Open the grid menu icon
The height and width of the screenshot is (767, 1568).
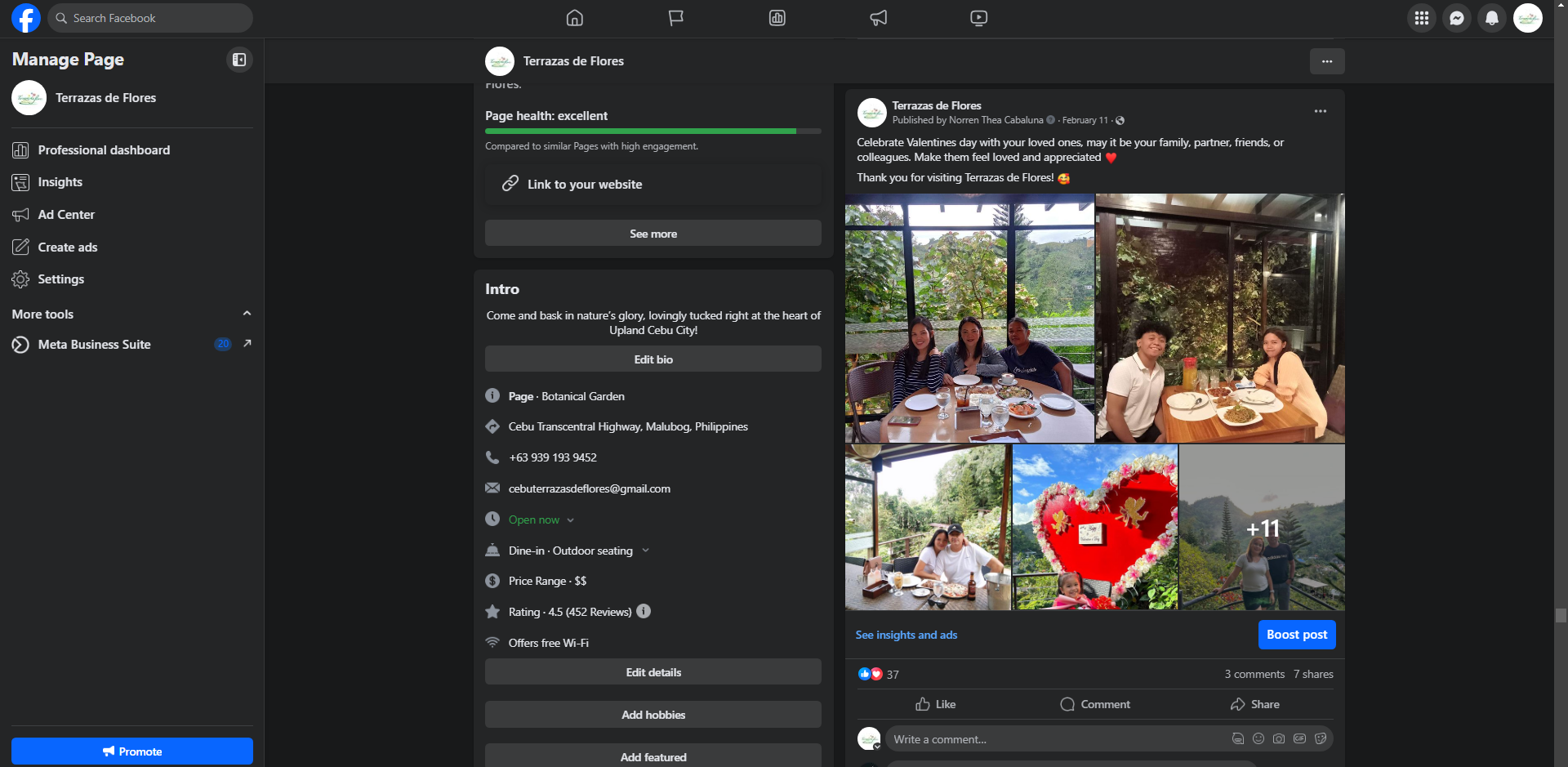(x=1422, y=18)
